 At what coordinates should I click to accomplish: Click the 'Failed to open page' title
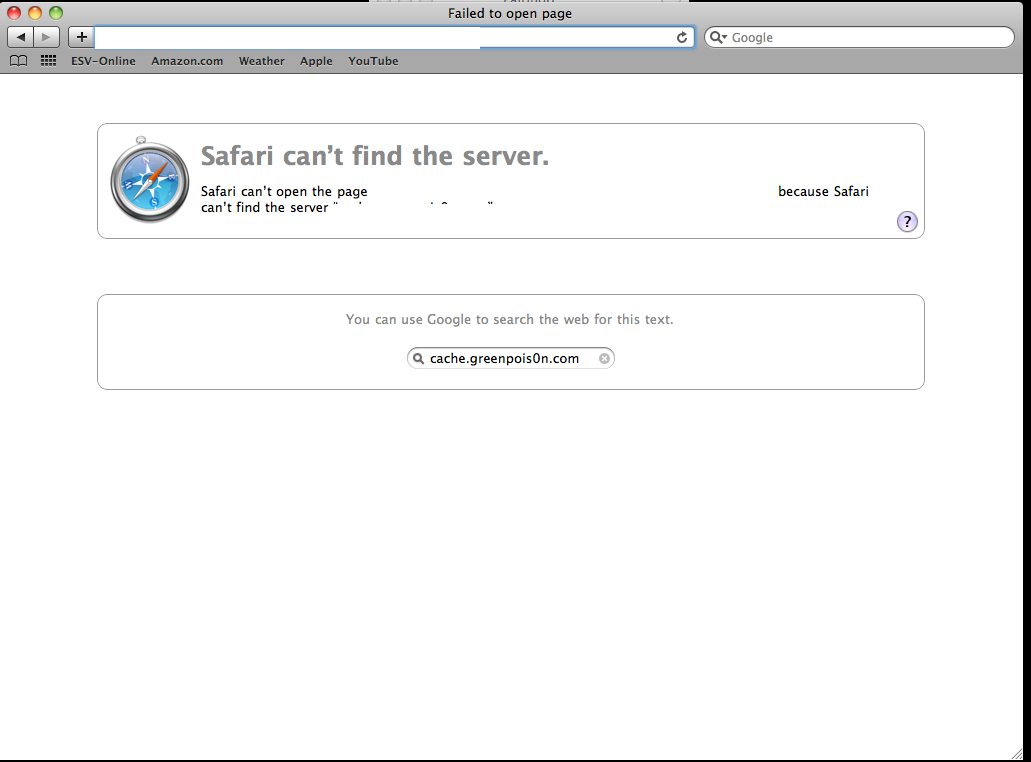(510, 13)
